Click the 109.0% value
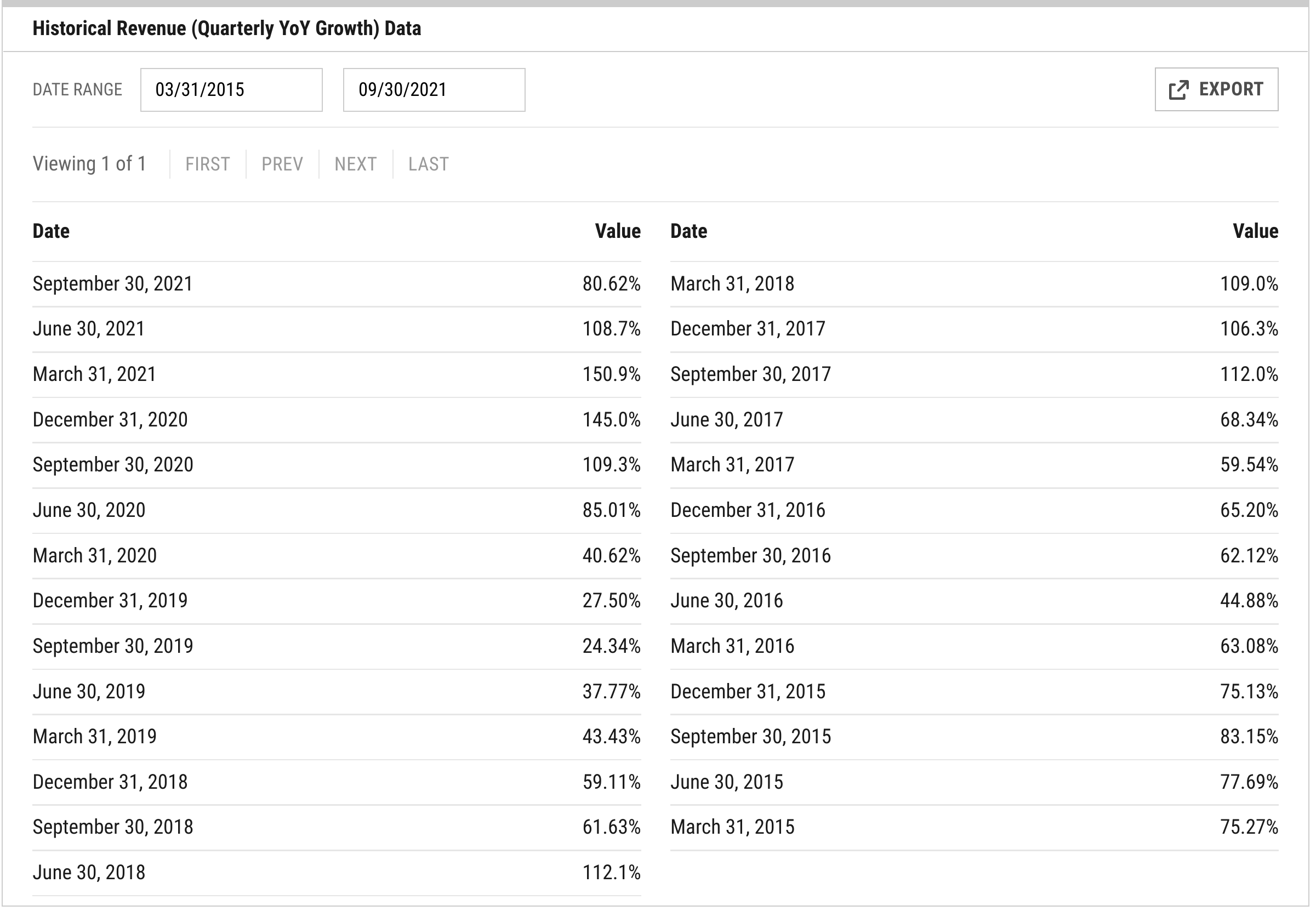Image resolution: width=1316 pixels, height=911 pixels. (x=1249, y=284)
